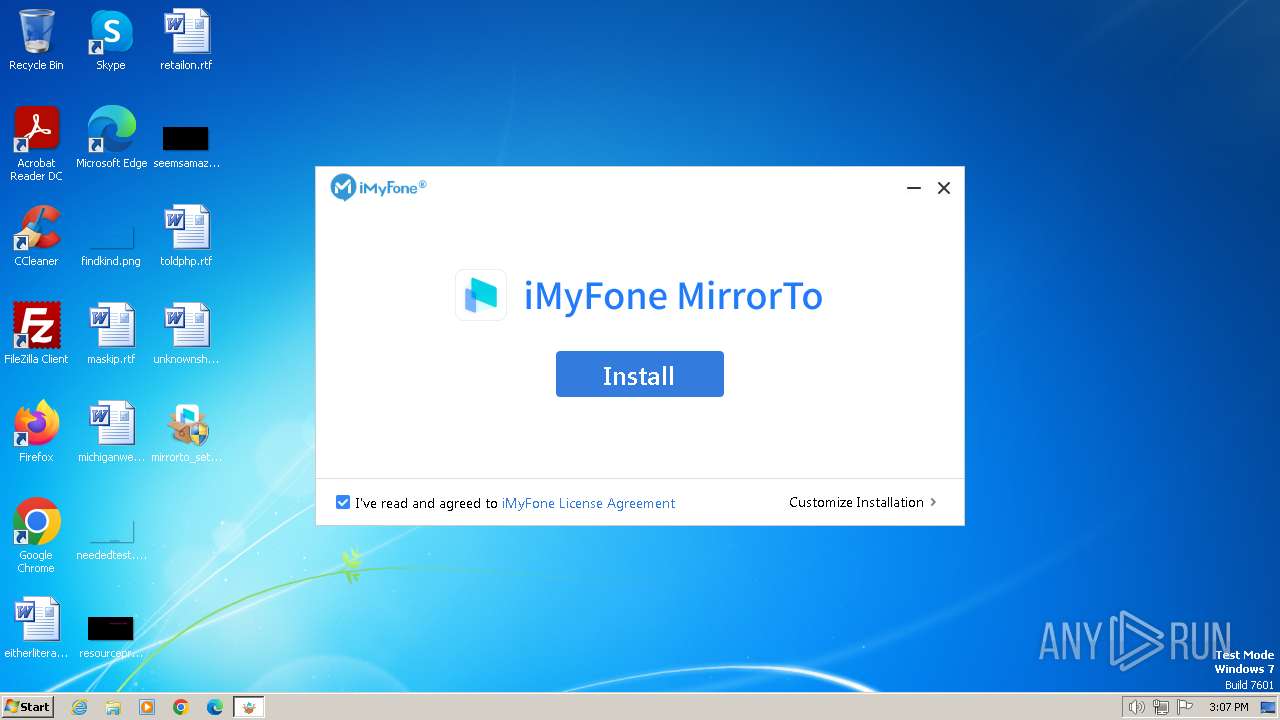
Task: Select the CCleaner desktop shortcut
Action: click(36, 236)
